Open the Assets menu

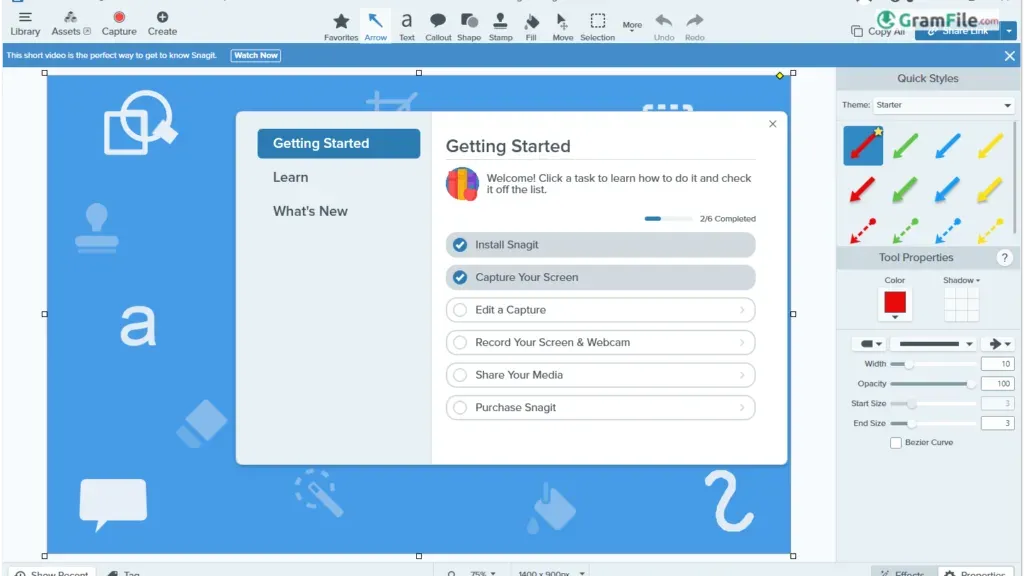[71, 24]
